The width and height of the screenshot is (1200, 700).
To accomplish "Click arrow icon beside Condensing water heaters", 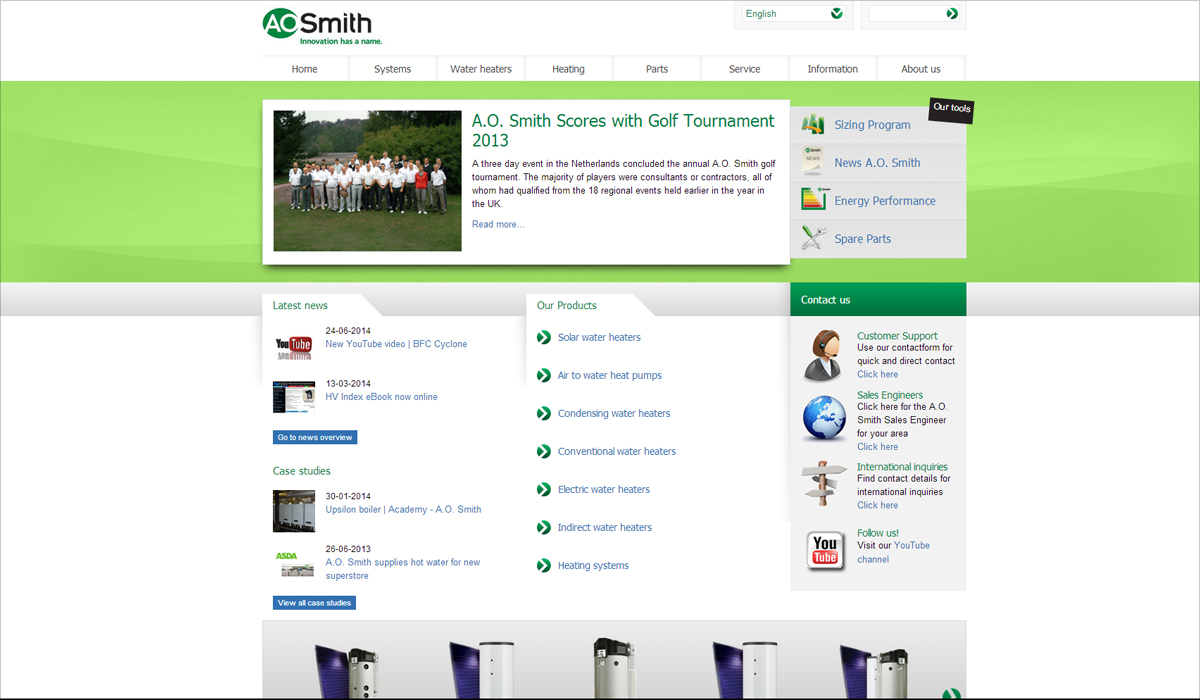I will coord(544,413).
